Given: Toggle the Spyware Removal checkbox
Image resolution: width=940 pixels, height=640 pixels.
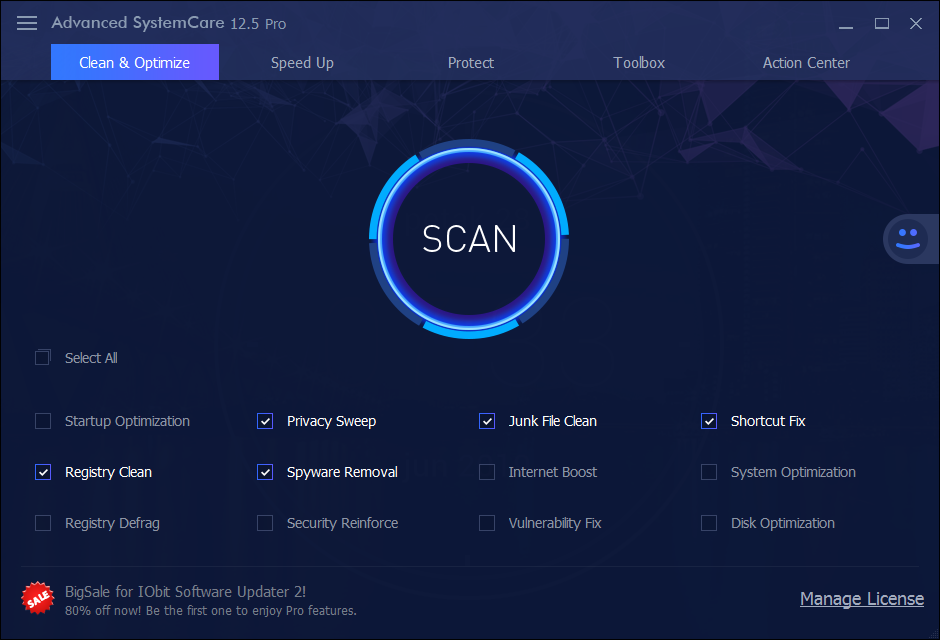Looking at the screenshot, I should (x=265, y=472).
